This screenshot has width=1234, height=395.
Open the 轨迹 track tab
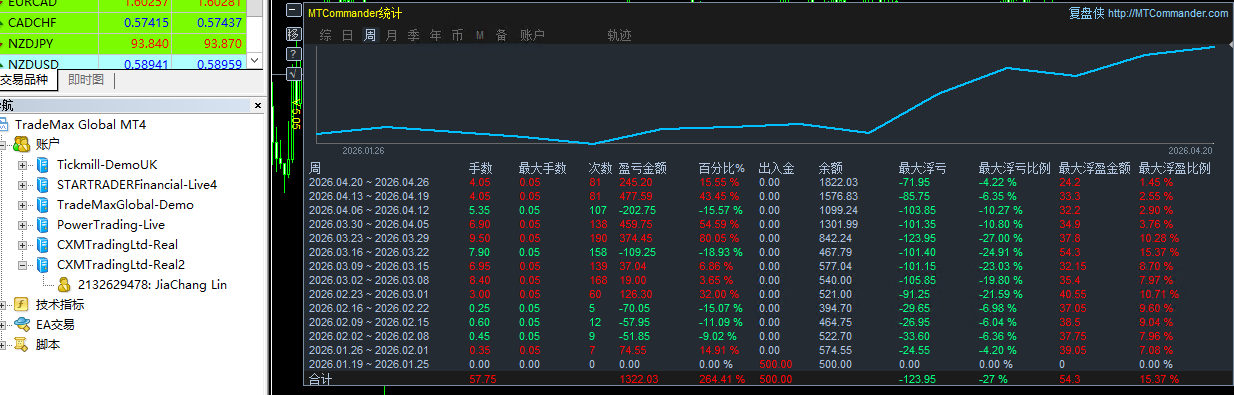619,35
